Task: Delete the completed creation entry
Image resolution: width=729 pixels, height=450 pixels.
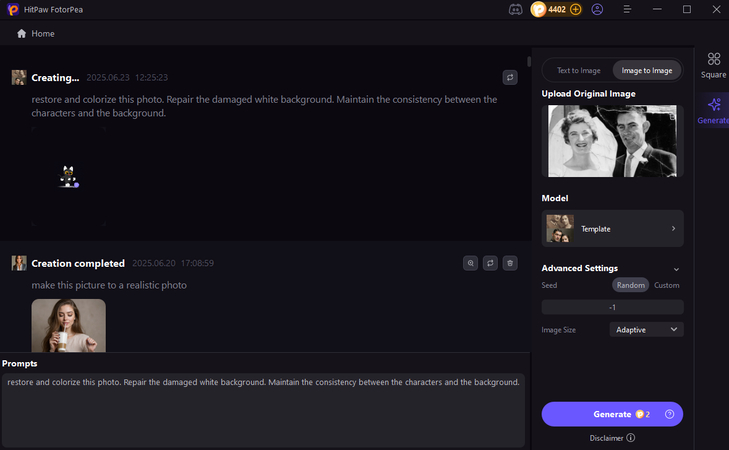Action: pos(510,263)
